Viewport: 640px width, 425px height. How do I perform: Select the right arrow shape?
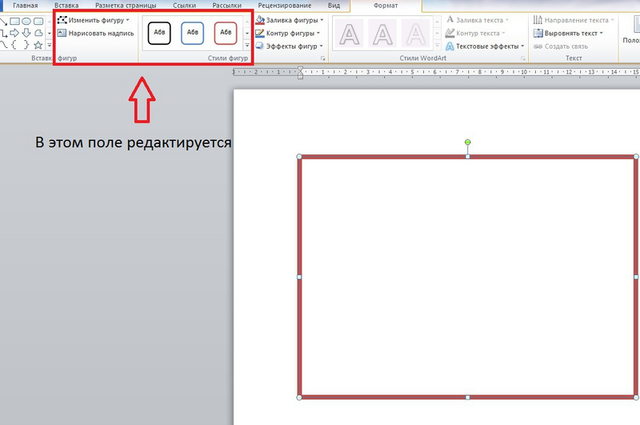click(x=15, y=33)
